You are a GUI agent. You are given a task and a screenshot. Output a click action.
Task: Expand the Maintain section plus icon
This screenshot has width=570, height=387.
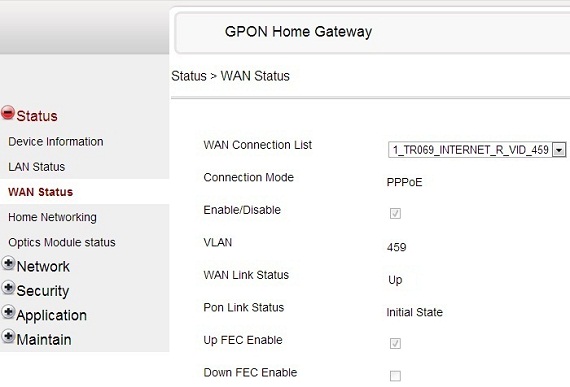click(x=8, y=336)
